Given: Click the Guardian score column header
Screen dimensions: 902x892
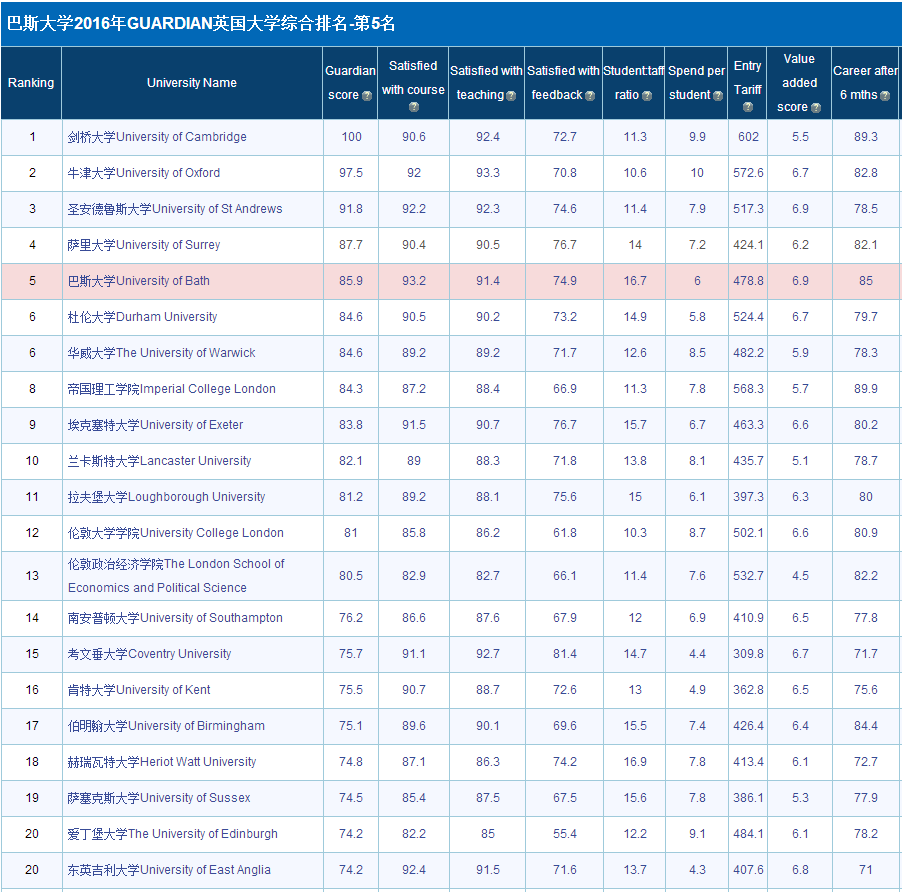Looking at the screenshot, I should (x=350, y=83).
